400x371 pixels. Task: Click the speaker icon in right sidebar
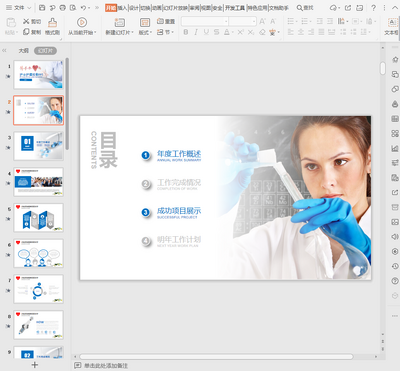click(x=395, y=237)
